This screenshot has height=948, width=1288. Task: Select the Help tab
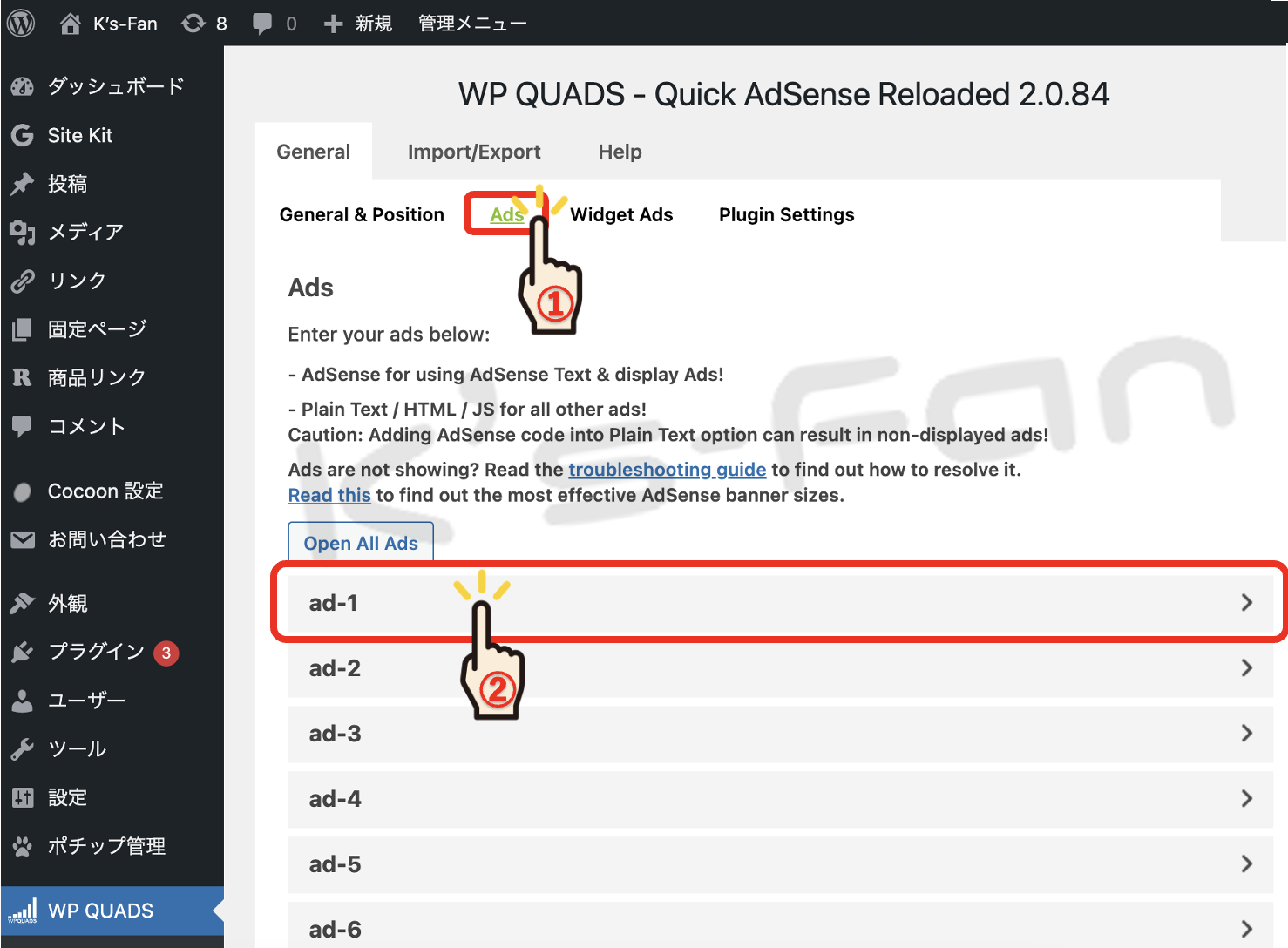click(x=620, y=151)
